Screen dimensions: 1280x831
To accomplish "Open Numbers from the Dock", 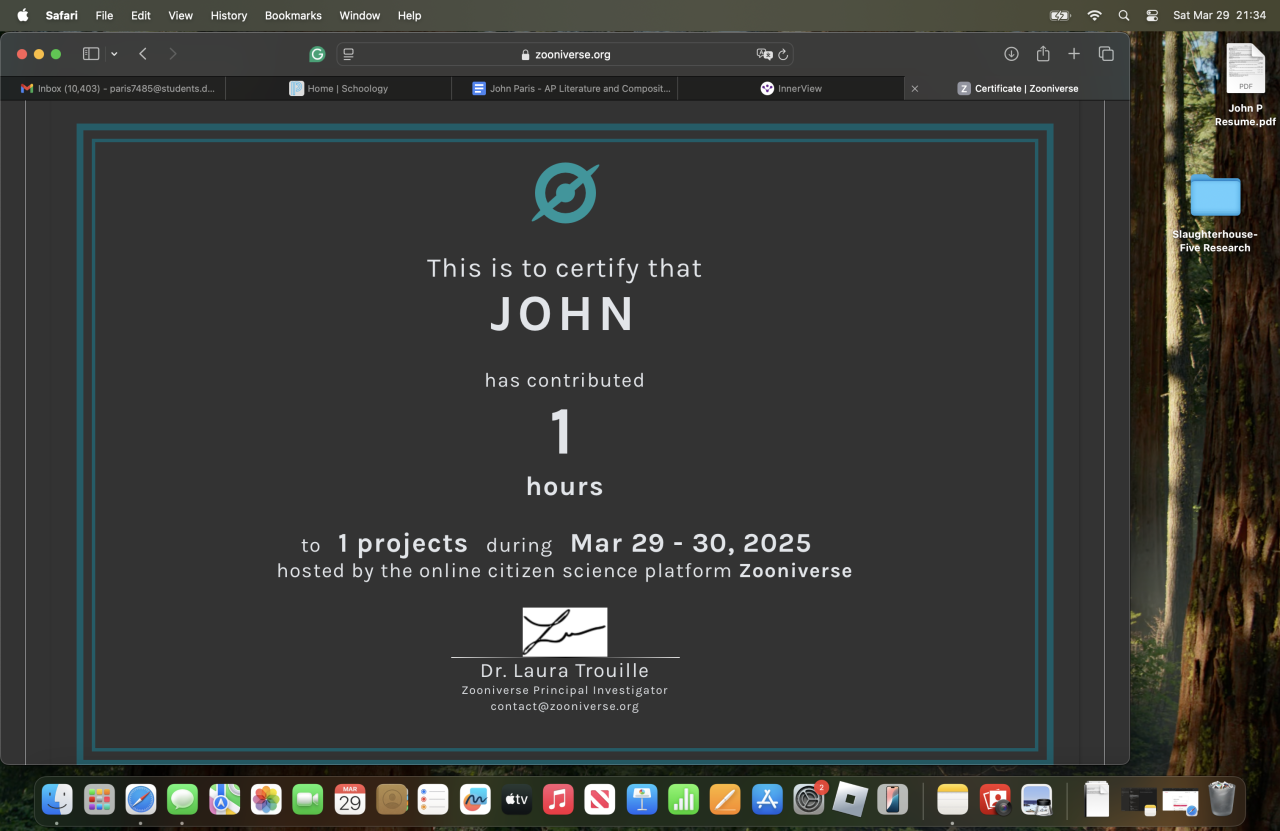I will [x=683, y=799].
